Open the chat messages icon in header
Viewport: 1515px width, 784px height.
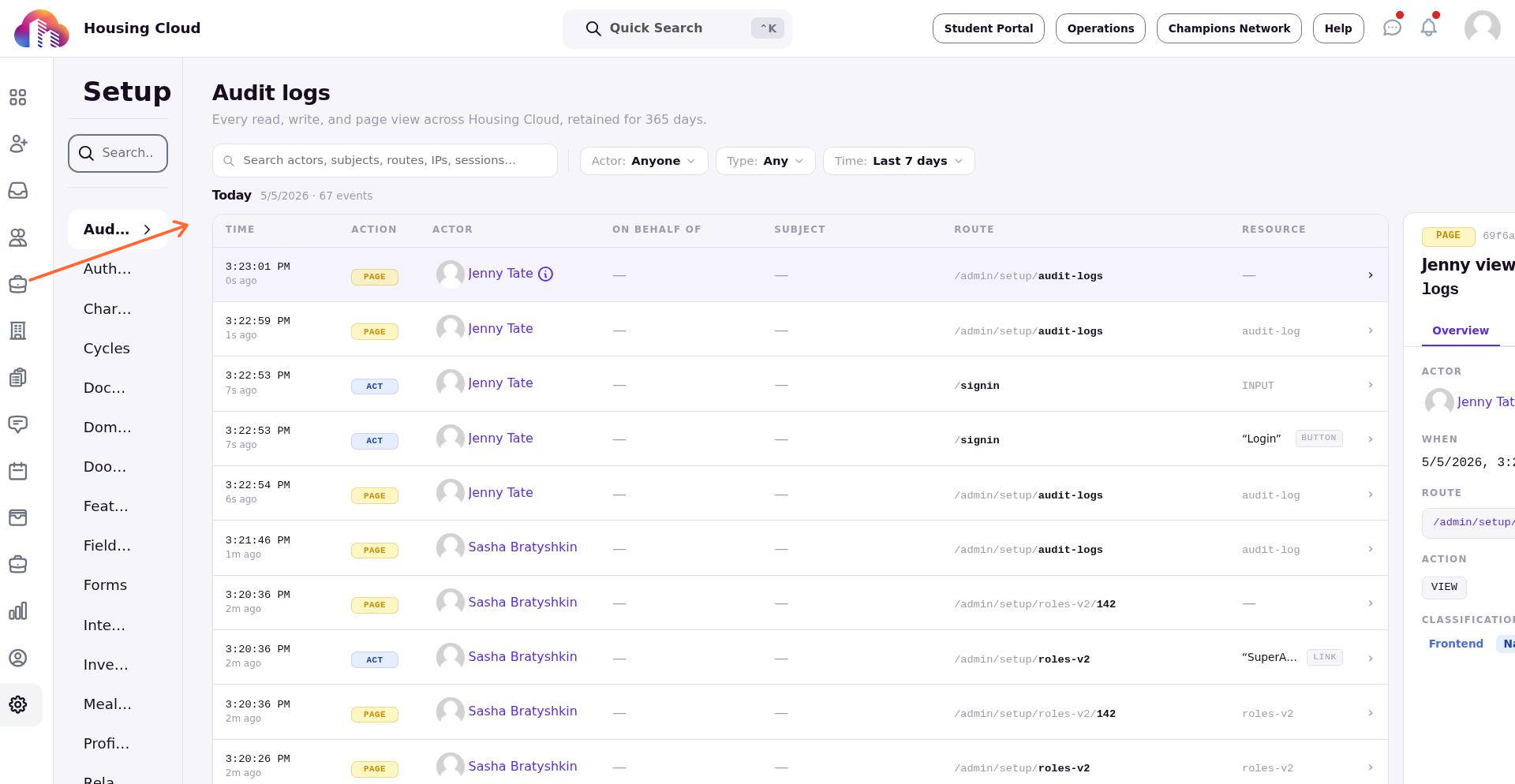(1392, 28)
